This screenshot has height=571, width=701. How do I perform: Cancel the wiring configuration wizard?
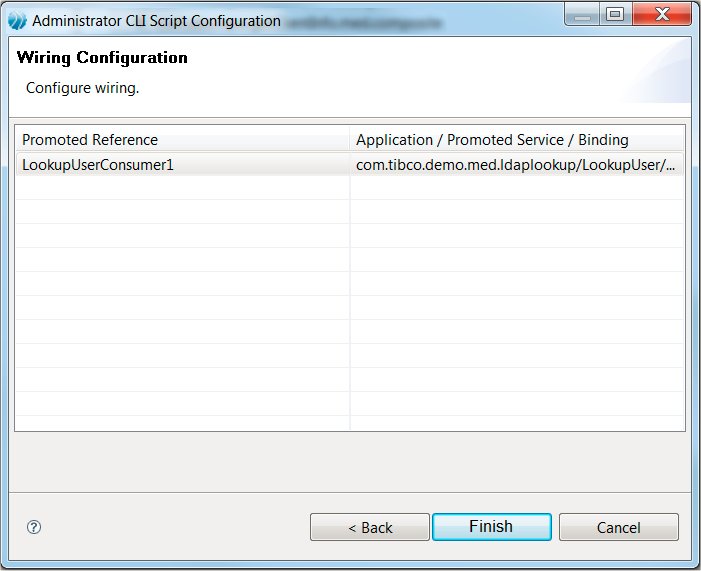(618, 527)
